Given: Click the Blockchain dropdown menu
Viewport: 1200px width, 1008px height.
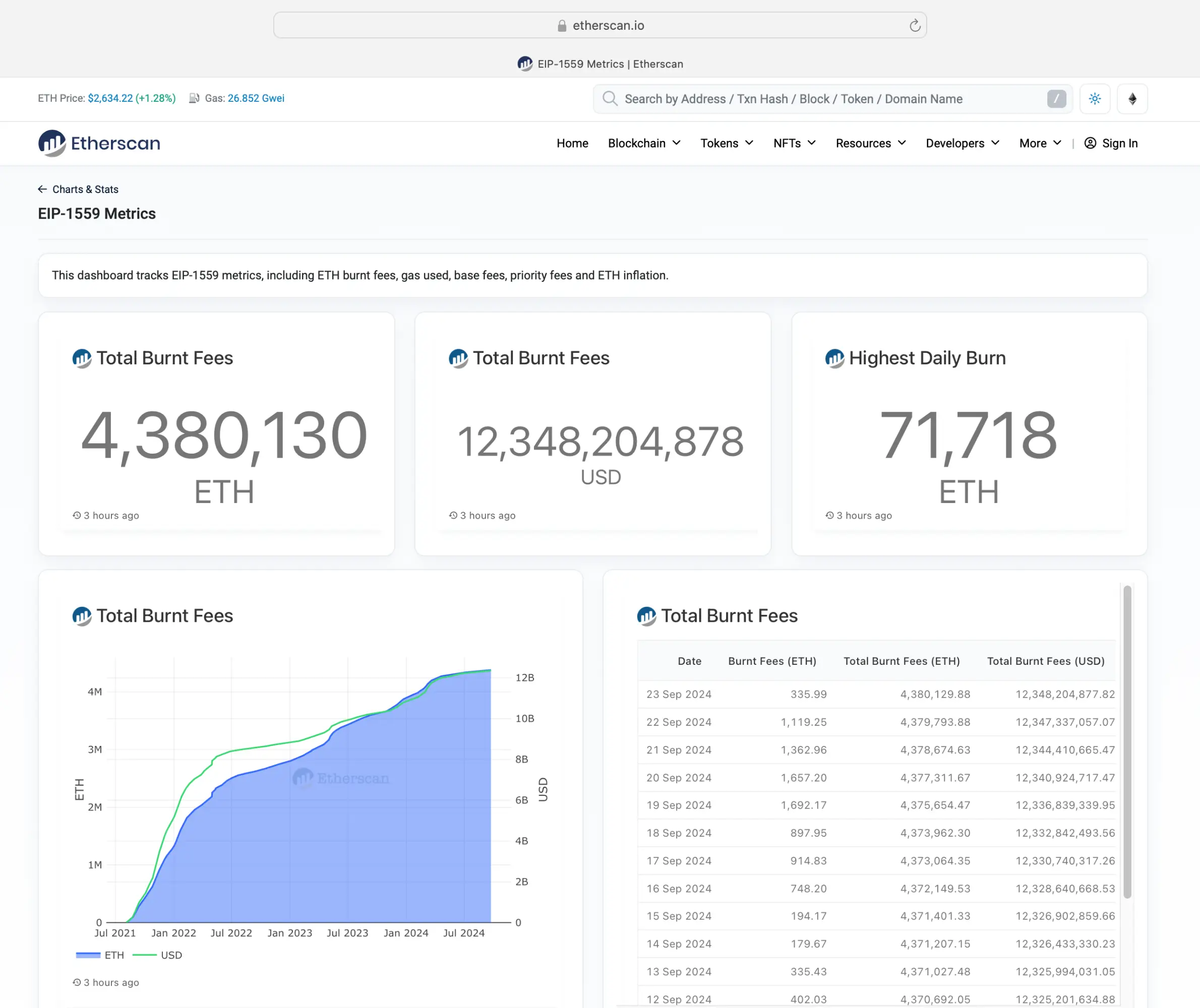Looking at the screenshot, I should click(645, 143).
